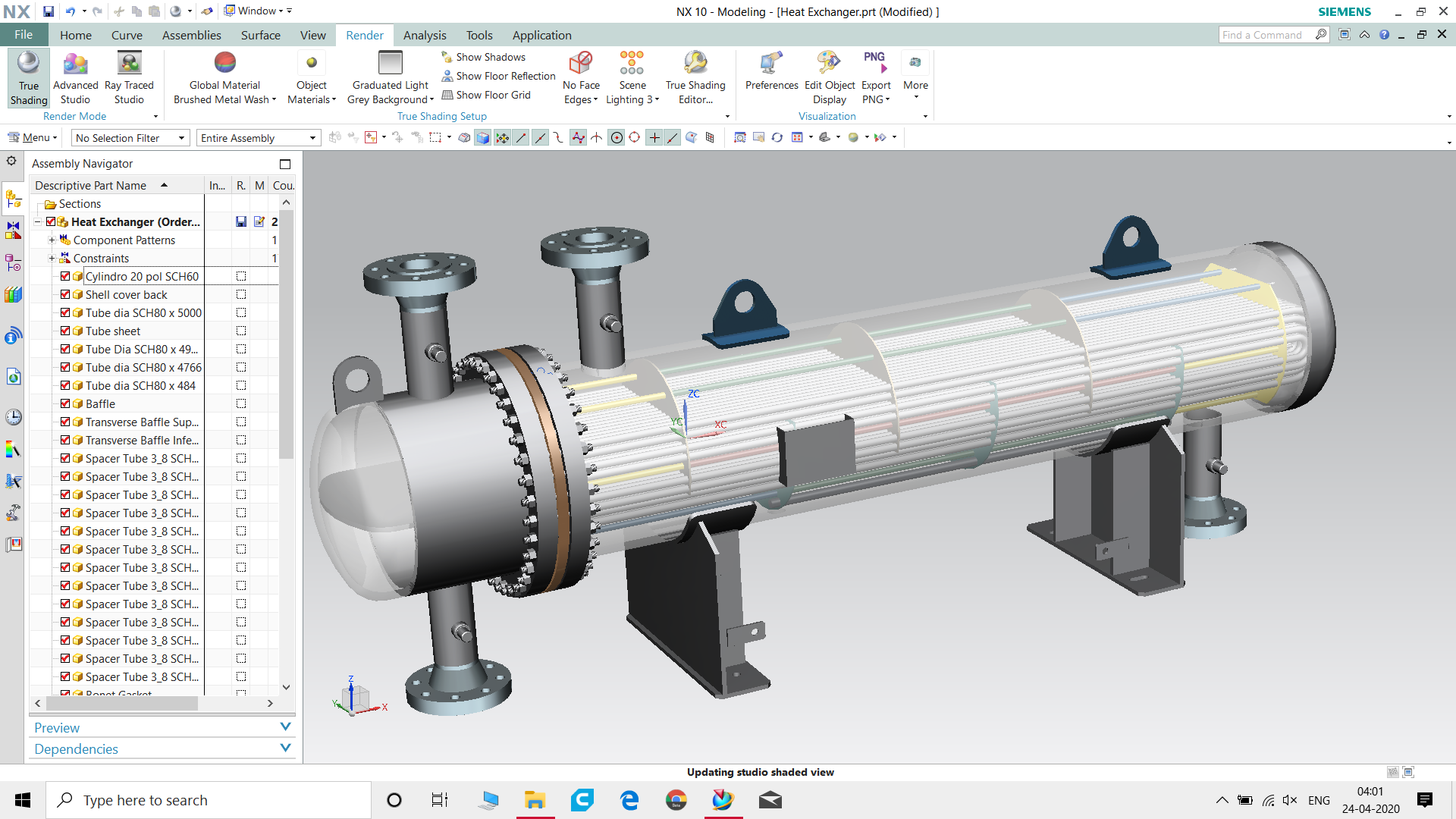This screenshot has height=819, width=1456.
Task: Save the part with the floppy icon
Action: [x=48, y=11]
